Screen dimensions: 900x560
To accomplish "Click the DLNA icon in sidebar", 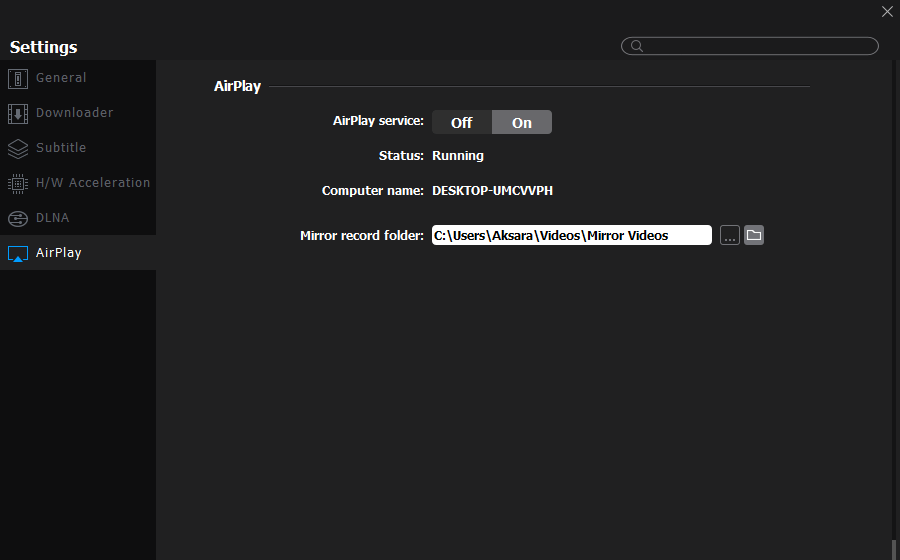I will [x=18, y=219].
